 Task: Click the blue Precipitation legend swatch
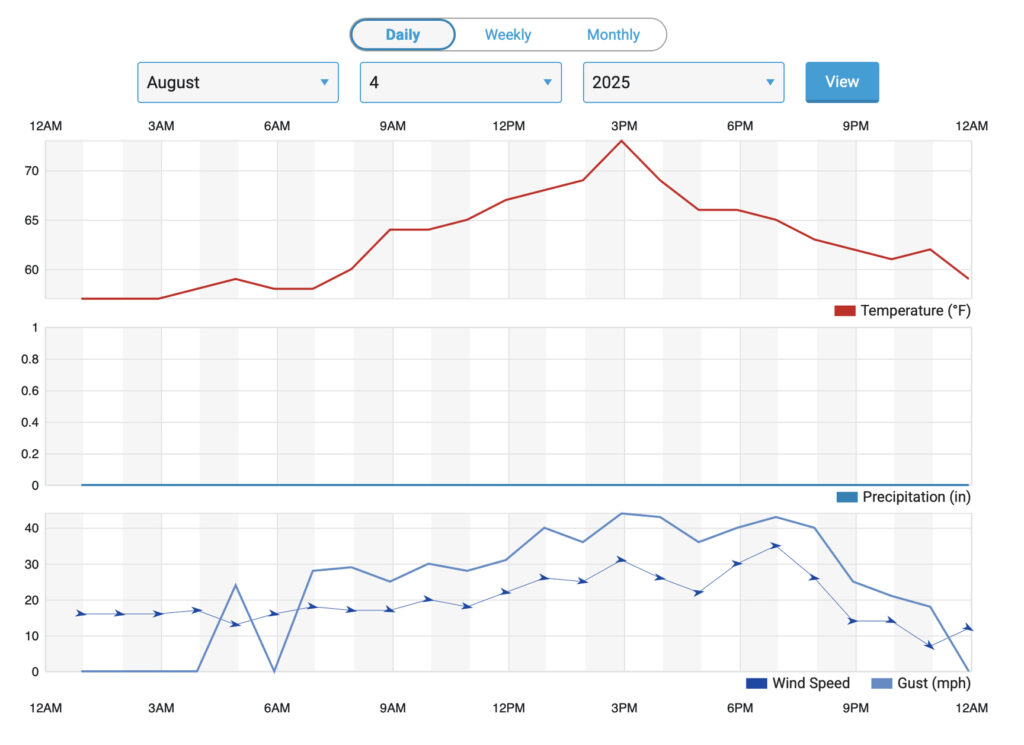(x=847, y=497)
